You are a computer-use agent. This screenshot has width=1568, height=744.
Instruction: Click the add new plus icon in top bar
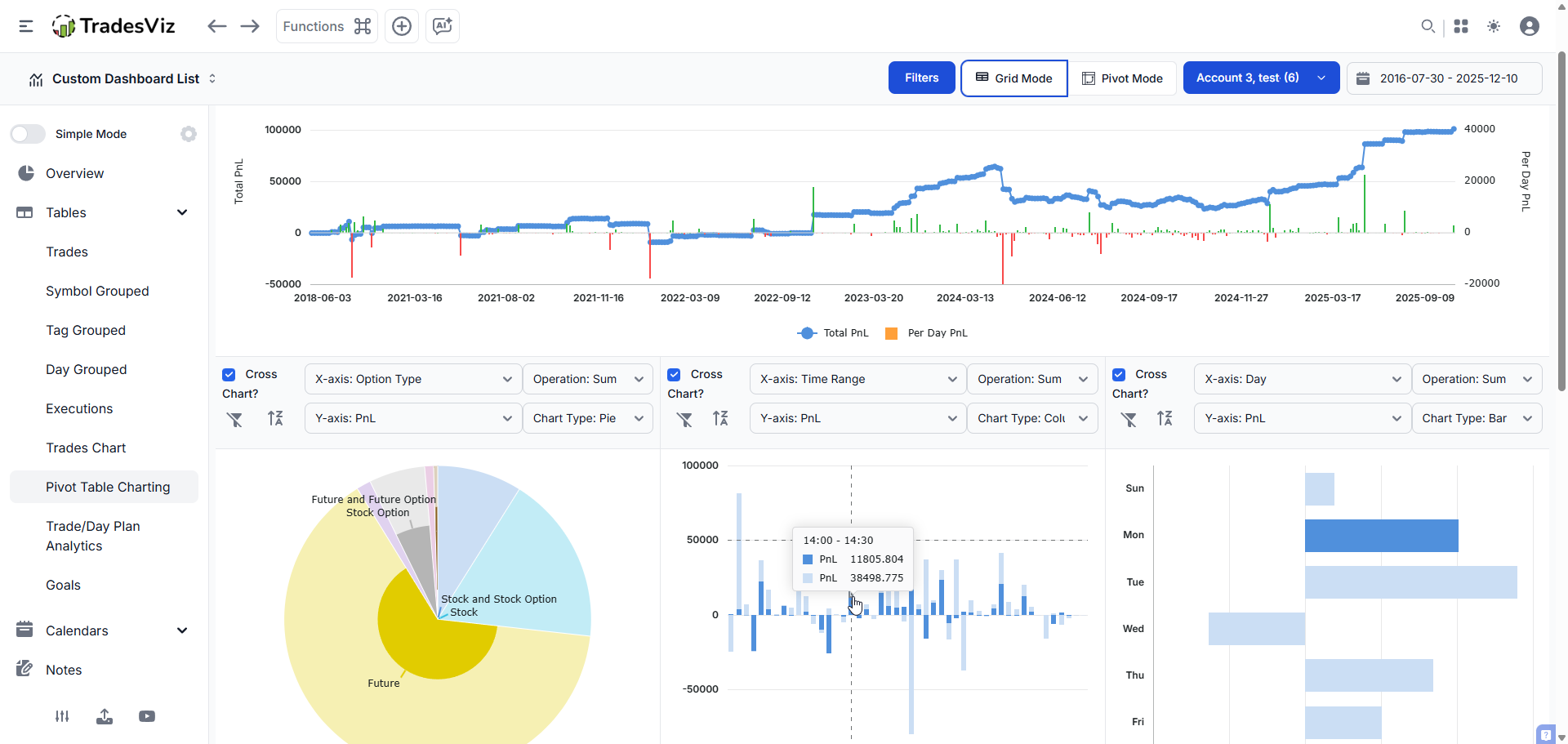[402, 26]
